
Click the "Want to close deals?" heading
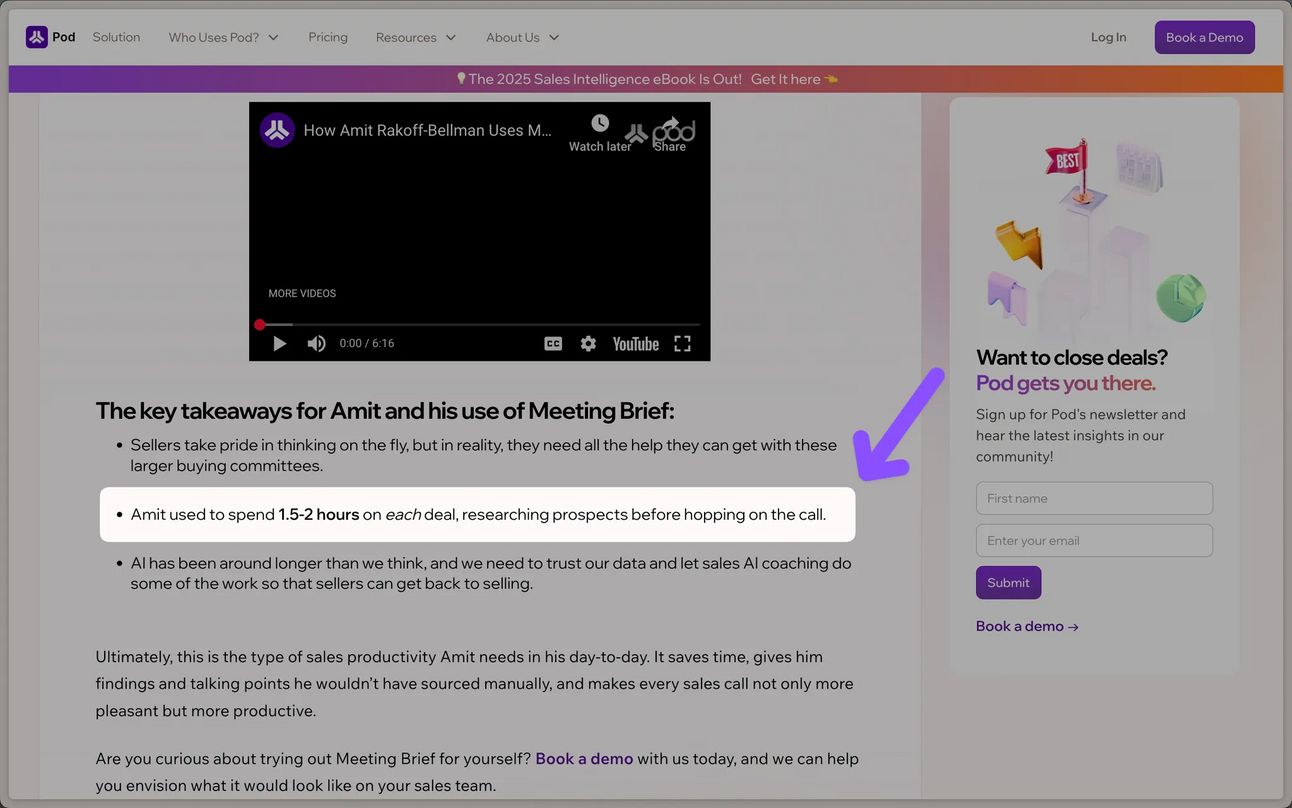coord(1072,357)
